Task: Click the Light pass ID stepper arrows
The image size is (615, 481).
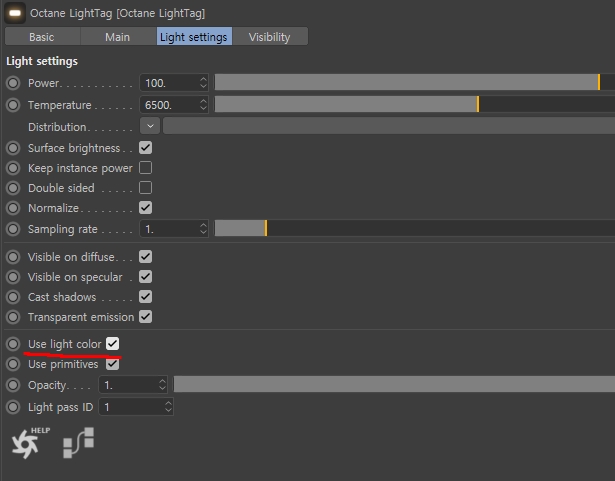Action: (168, 407)
